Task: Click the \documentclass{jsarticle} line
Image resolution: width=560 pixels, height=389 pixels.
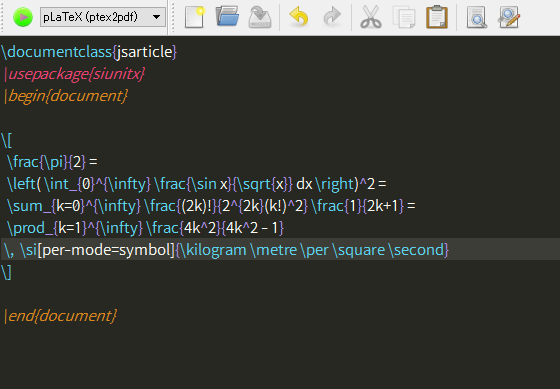Action: point(89,52)
